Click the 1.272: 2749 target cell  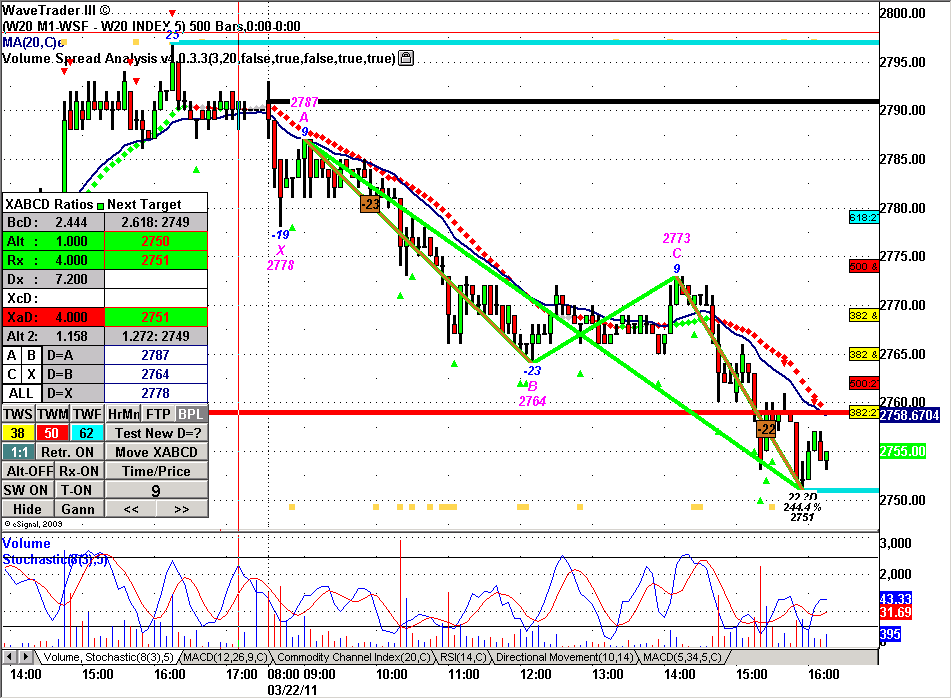click(156, 336)
